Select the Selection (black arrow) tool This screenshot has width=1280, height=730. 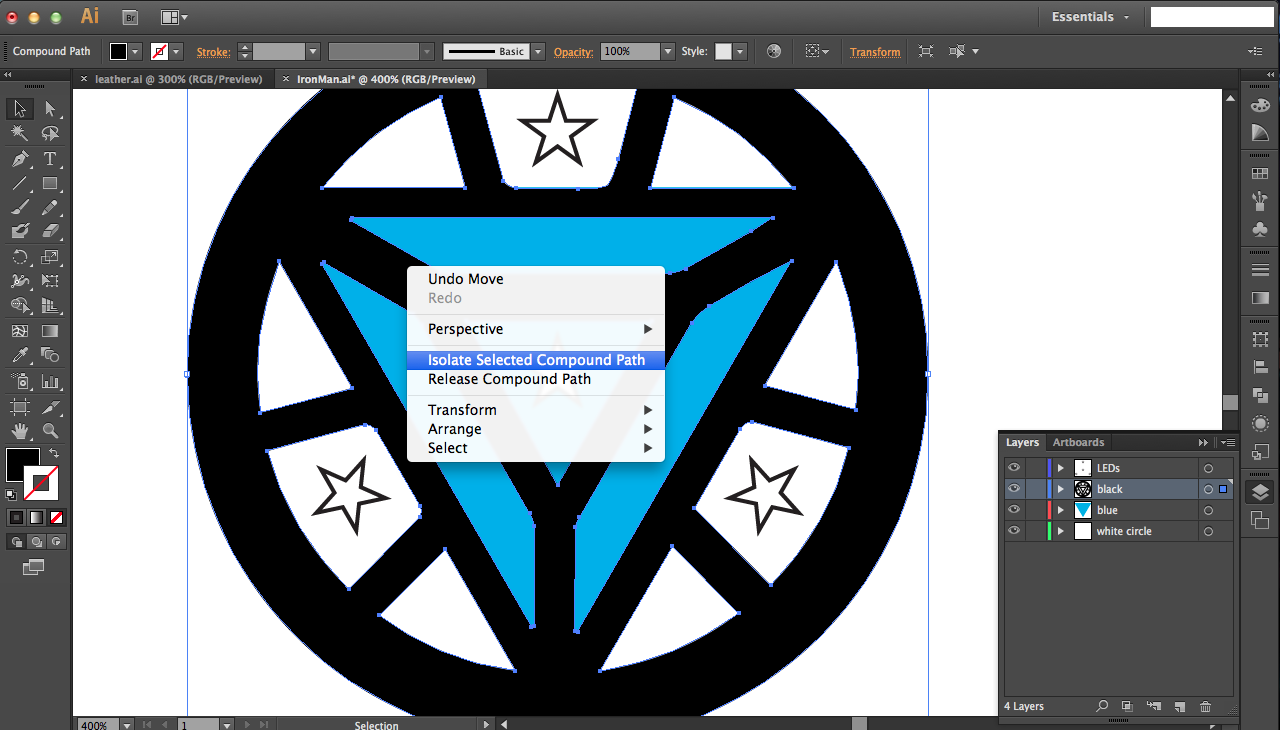(20, 109)
